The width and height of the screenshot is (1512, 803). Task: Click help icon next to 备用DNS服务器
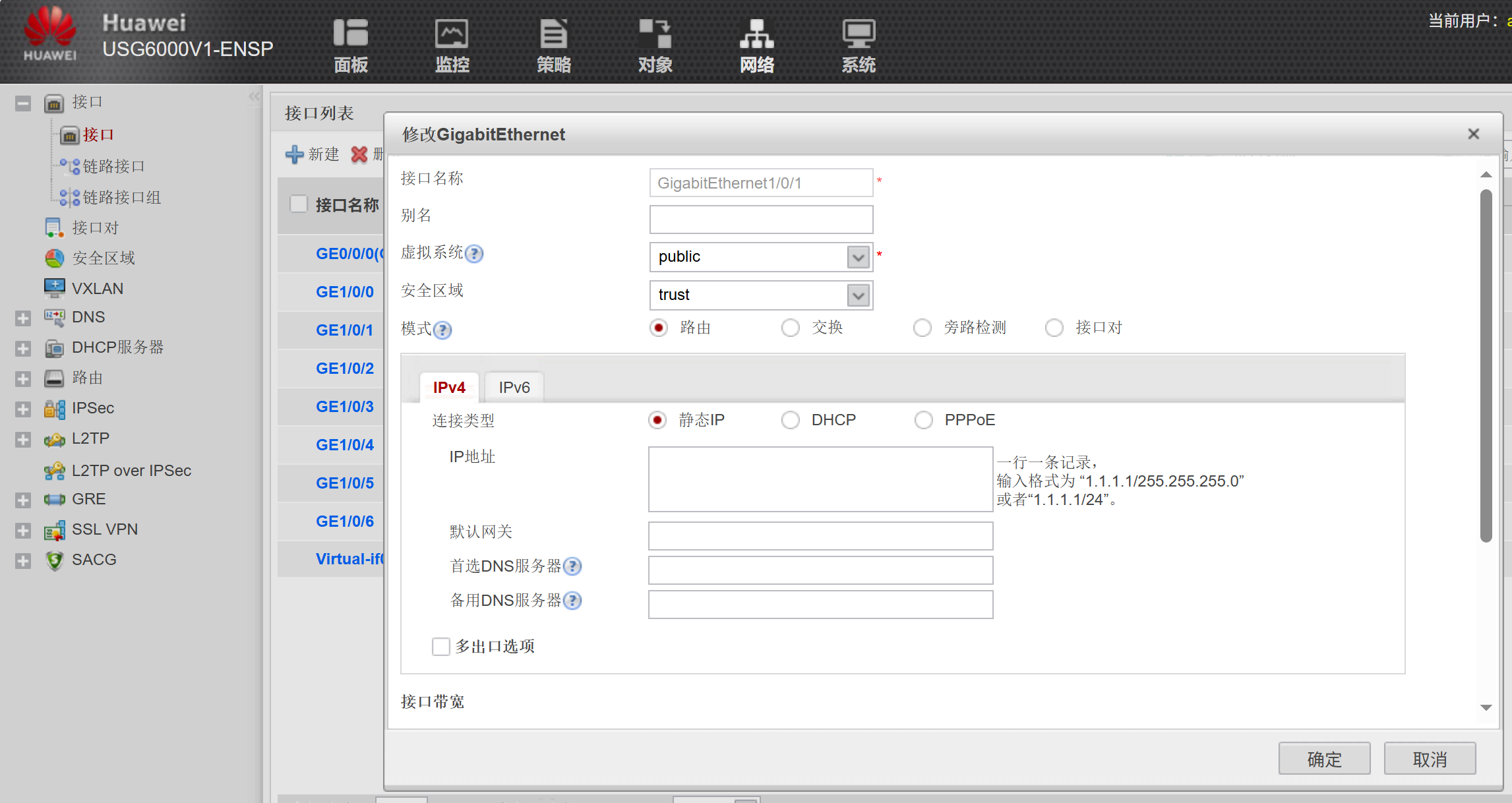point(572,600)
